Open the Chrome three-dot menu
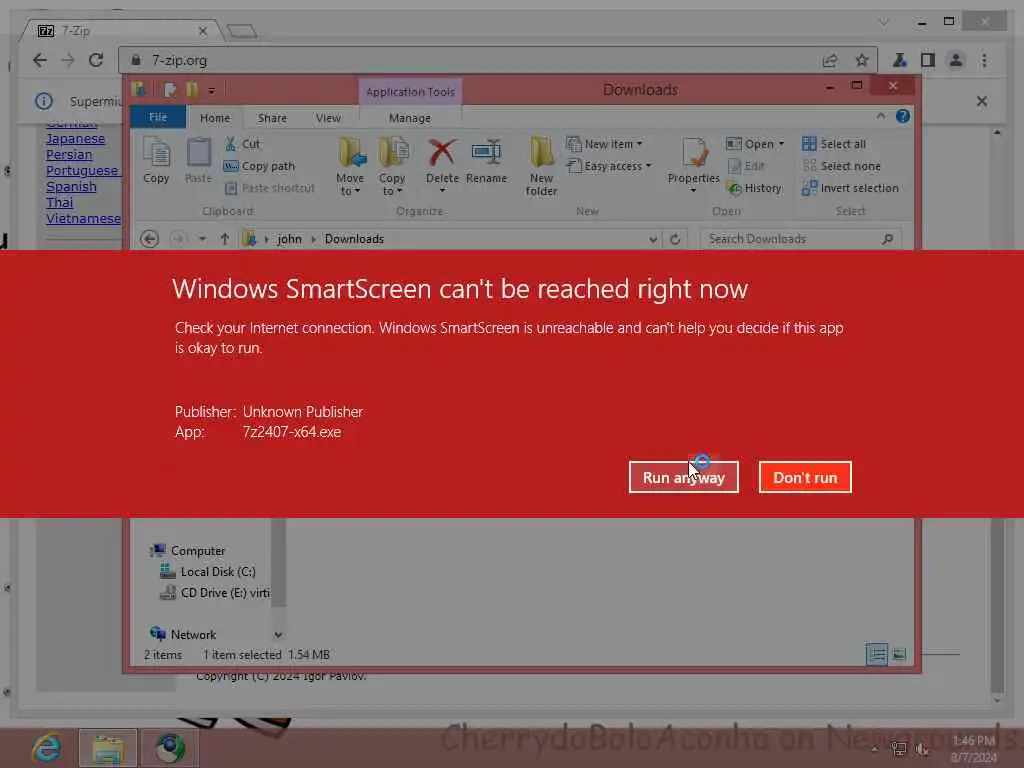The image size is (1024, 768). [984, 60]
